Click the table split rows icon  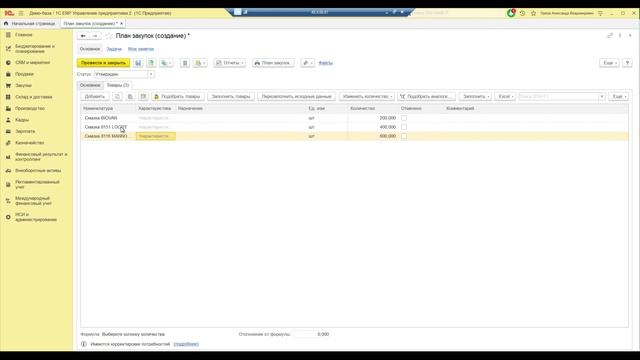(143, 97)
